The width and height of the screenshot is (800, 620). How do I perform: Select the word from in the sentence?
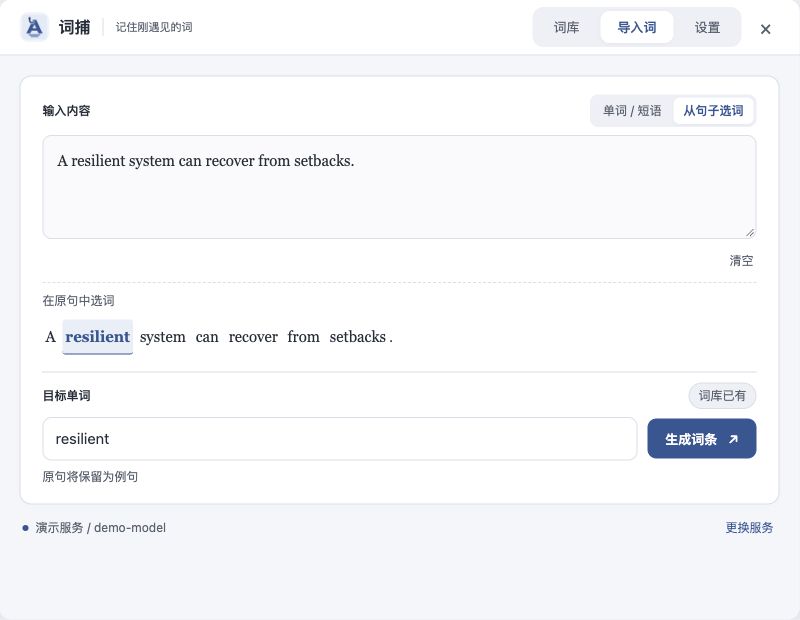(303, 337)
